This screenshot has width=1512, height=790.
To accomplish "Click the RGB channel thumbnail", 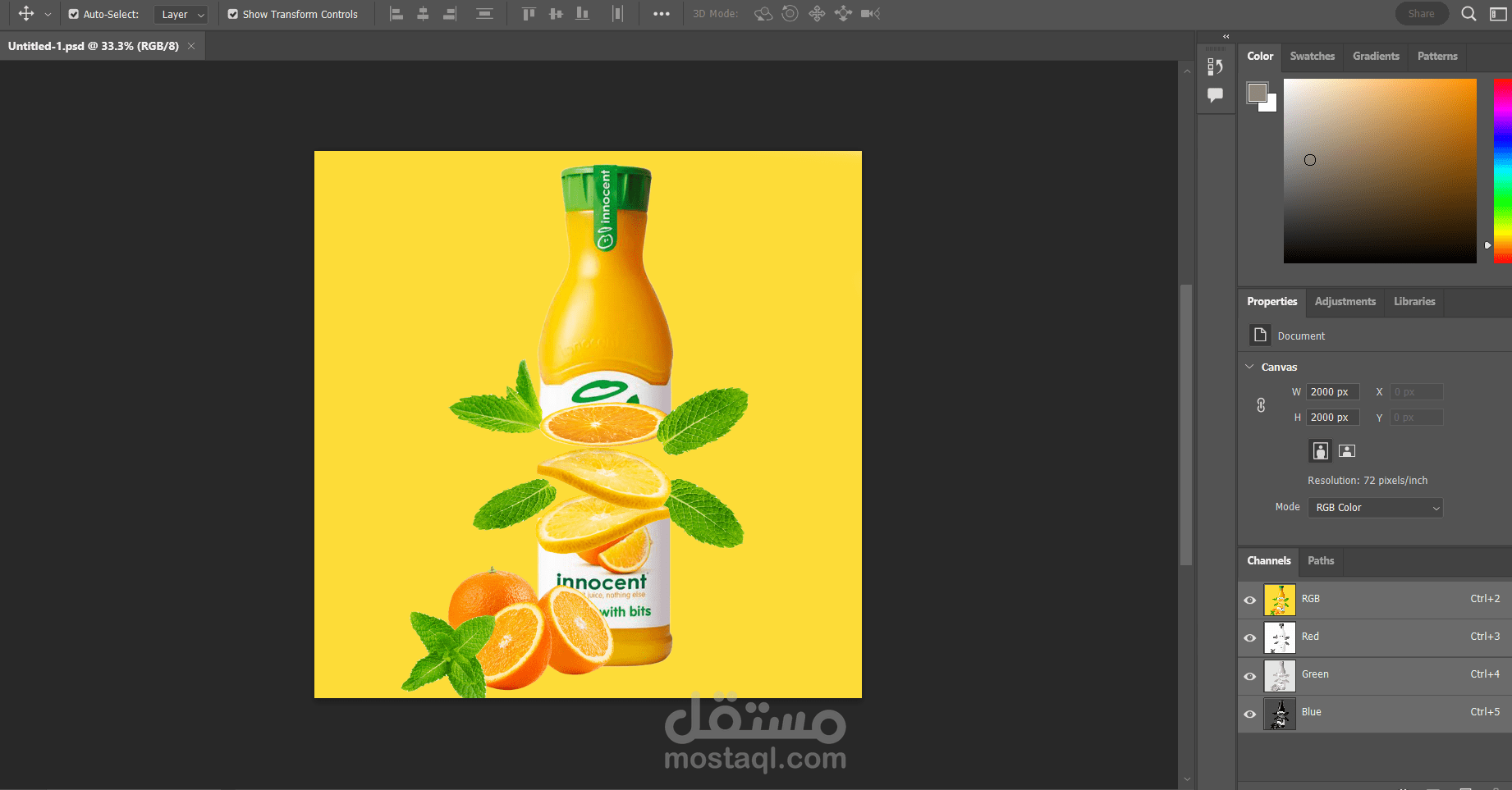I will (1280, 600).
